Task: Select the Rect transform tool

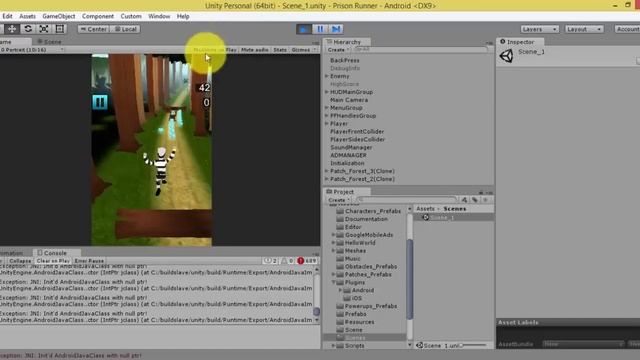Action: [60, 29]
